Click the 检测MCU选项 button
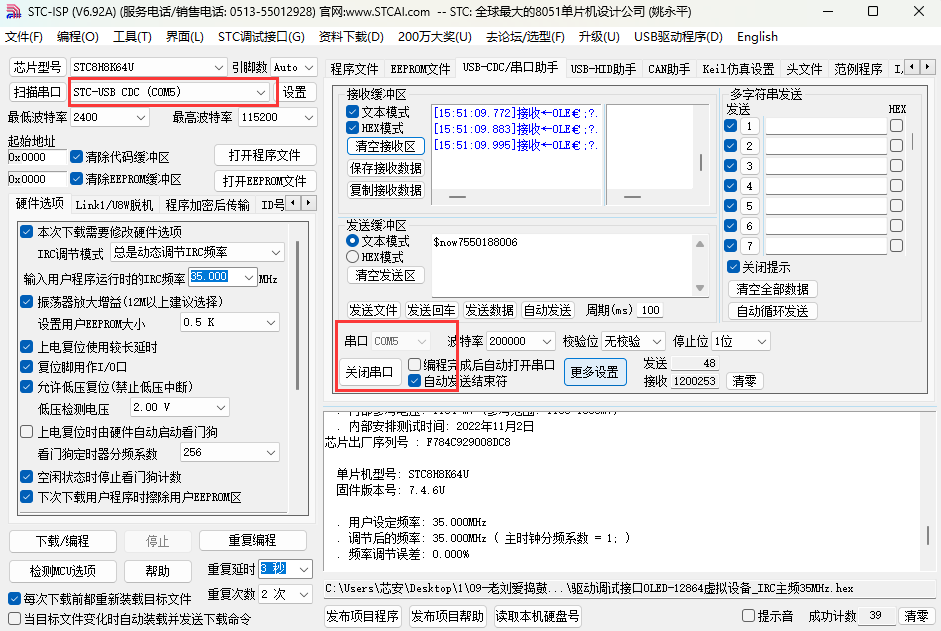941x631 pixels. click(63, 570)
